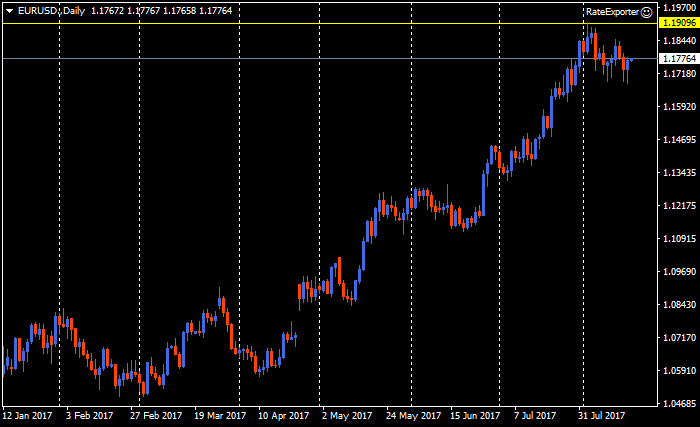700x427 pixels.
Task: Click the 1.14695 price scale value
Action: point(679,140)
